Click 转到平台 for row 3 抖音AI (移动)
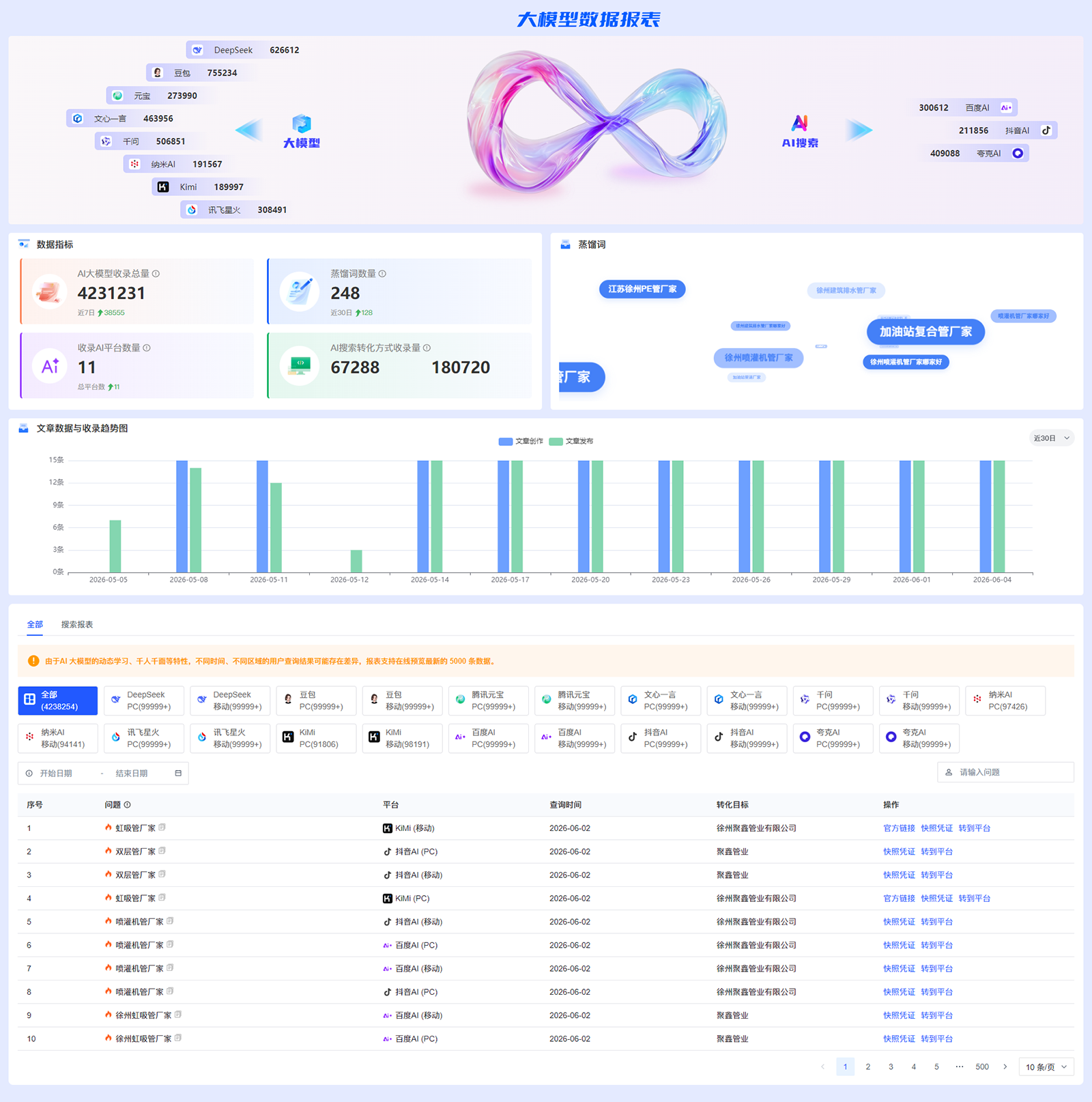 [x=936, y=875]
